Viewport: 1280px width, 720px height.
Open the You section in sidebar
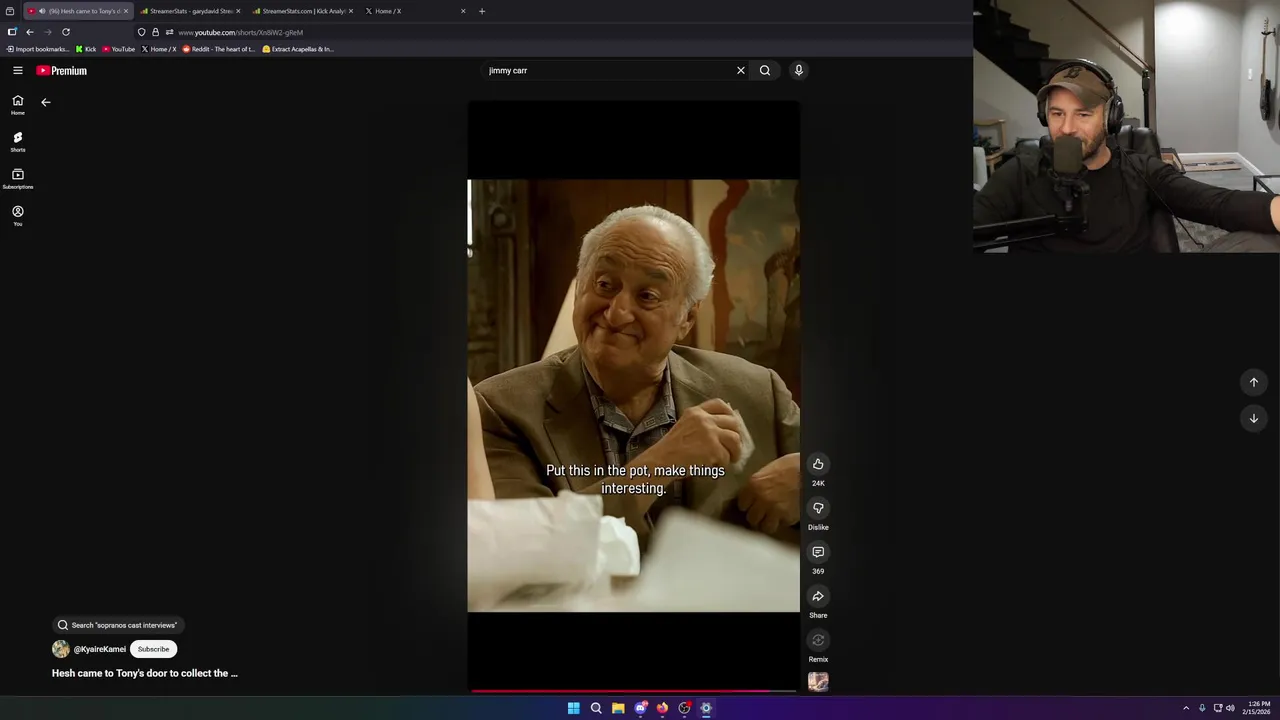18,216
